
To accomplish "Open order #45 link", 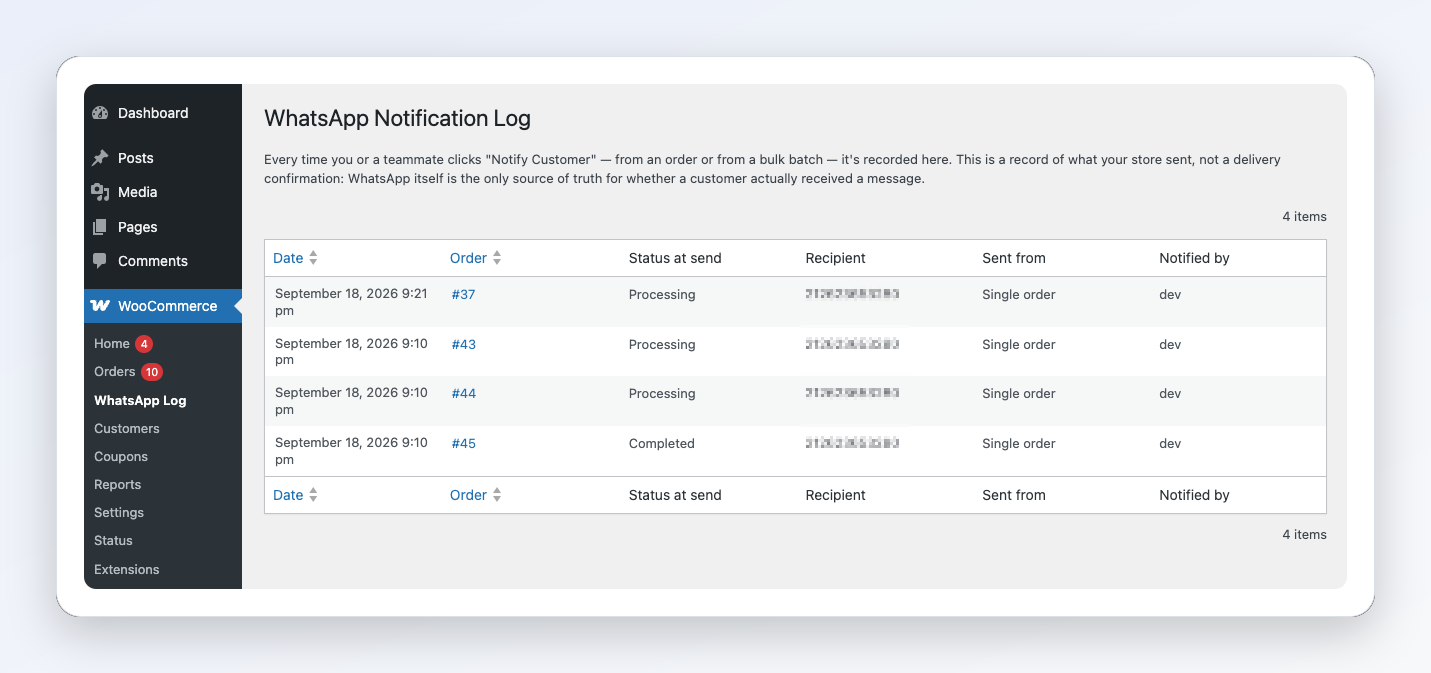I will 464,444.
